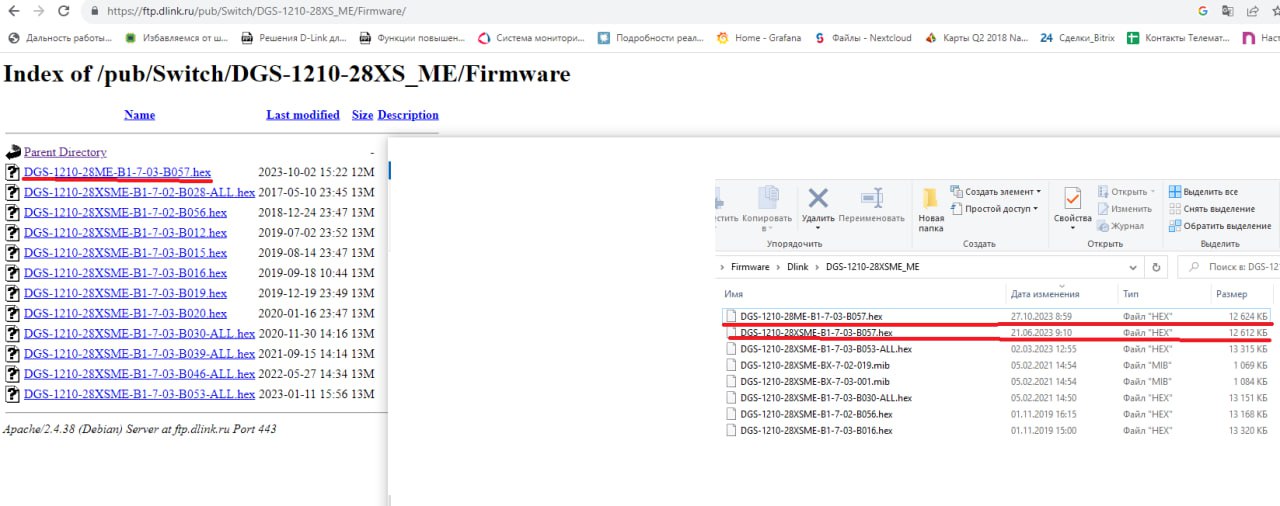Click the browser Back arrow
1280x506 pixels.
pos(14,11)
